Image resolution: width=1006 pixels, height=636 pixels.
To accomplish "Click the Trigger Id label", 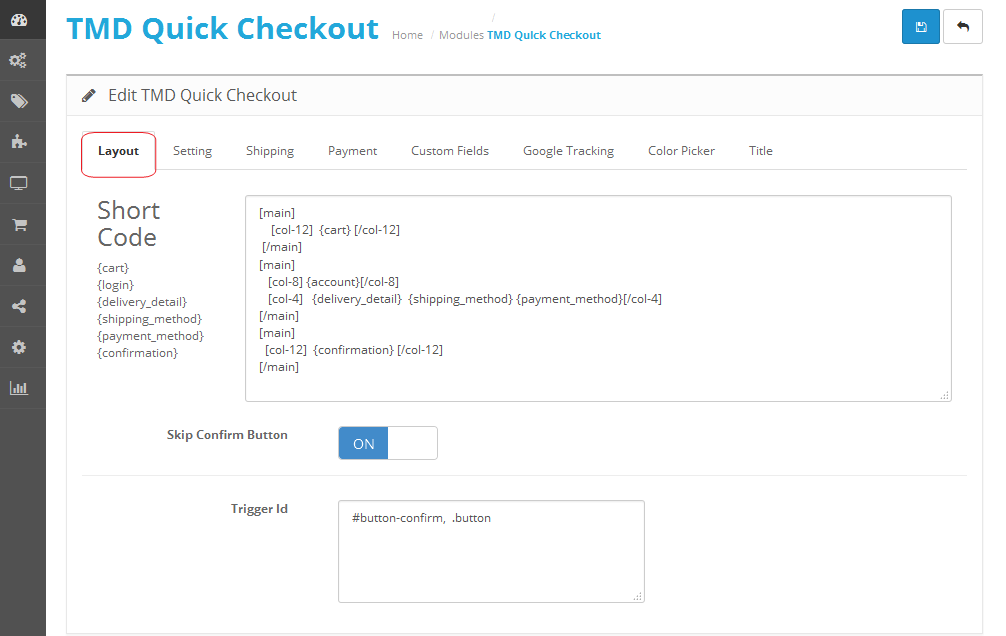I will tap(259, 509).
